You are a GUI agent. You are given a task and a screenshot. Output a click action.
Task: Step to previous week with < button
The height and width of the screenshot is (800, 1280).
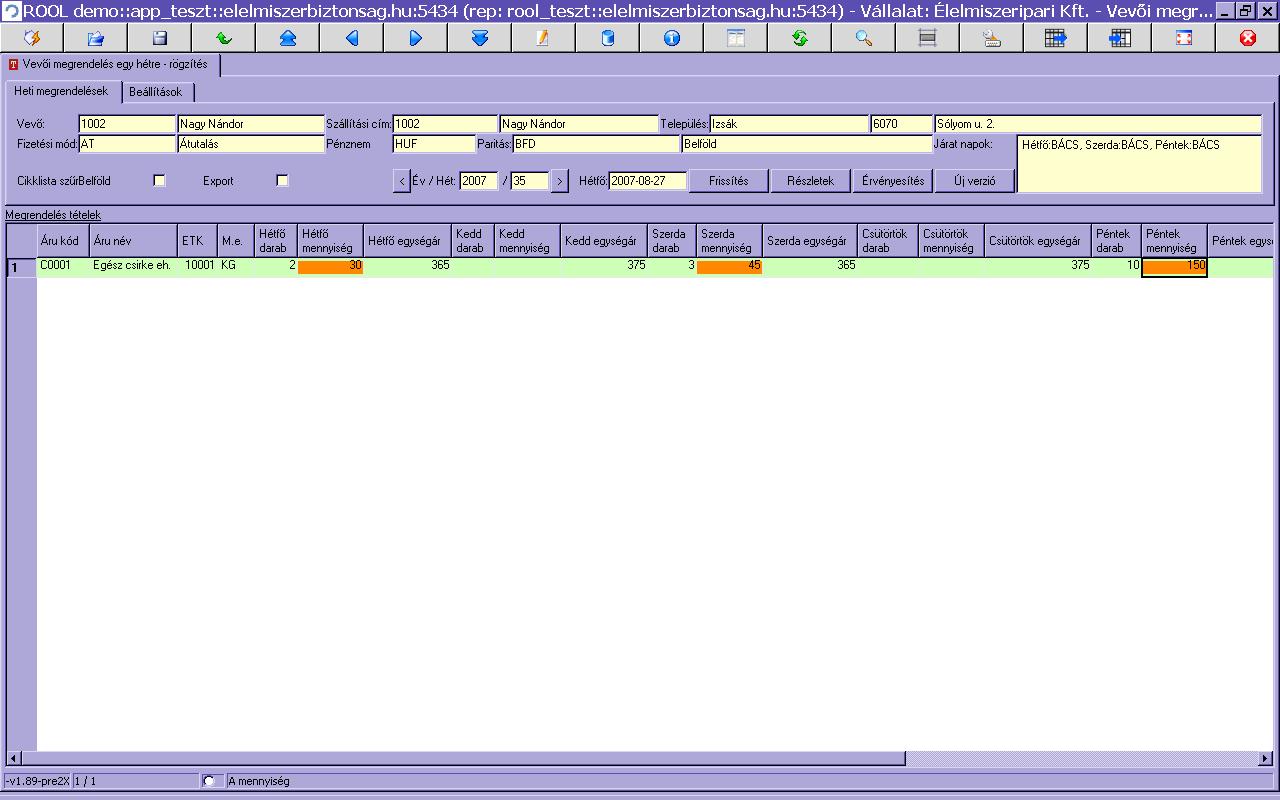(401, 181)
